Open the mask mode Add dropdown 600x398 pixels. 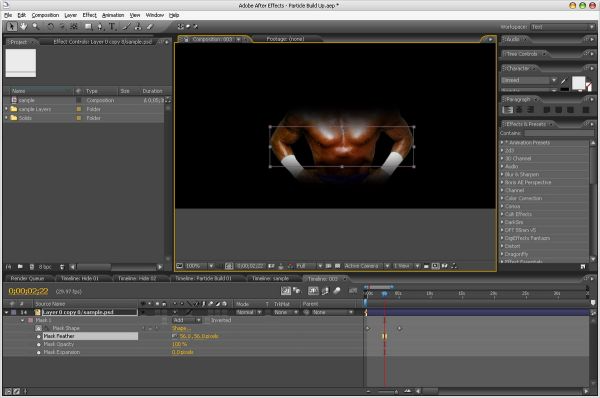click(x=187, y=320)
